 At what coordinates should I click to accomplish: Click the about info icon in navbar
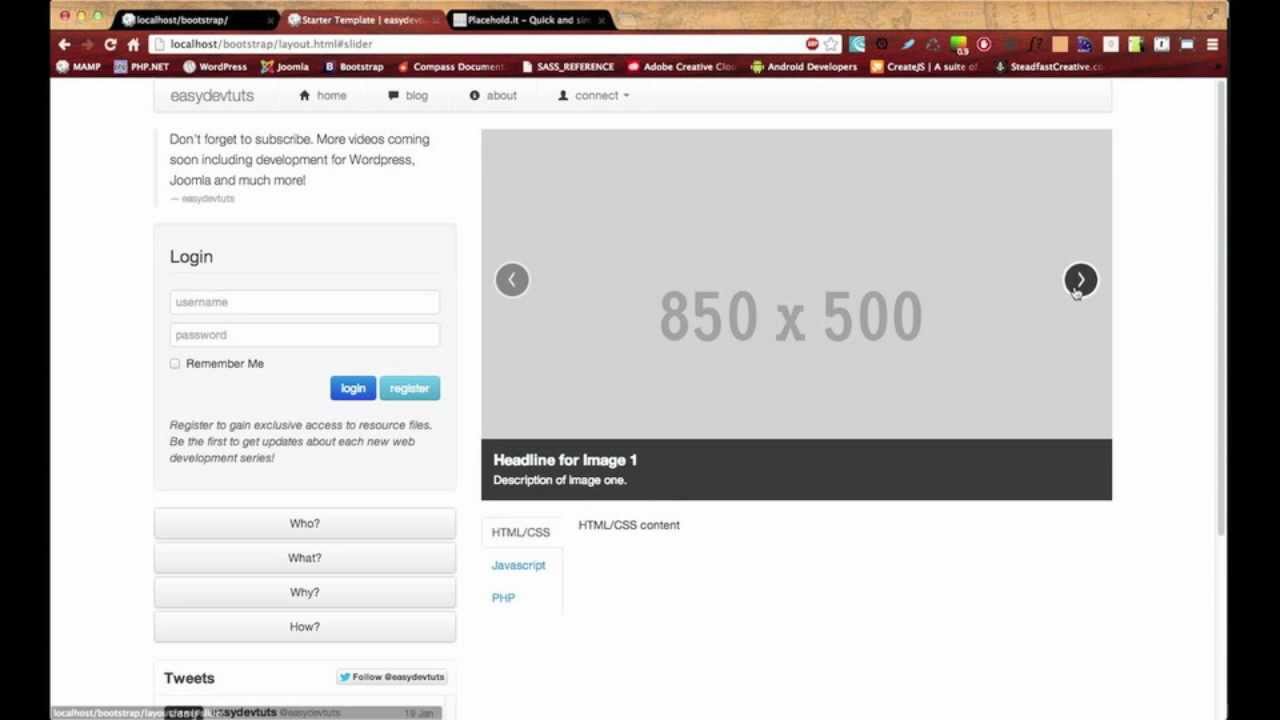(474, 95)
